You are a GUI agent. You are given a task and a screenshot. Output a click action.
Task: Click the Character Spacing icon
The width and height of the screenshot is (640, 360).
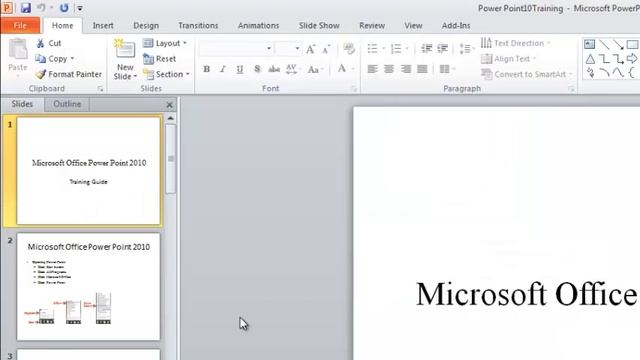click(x=292, y=69)
